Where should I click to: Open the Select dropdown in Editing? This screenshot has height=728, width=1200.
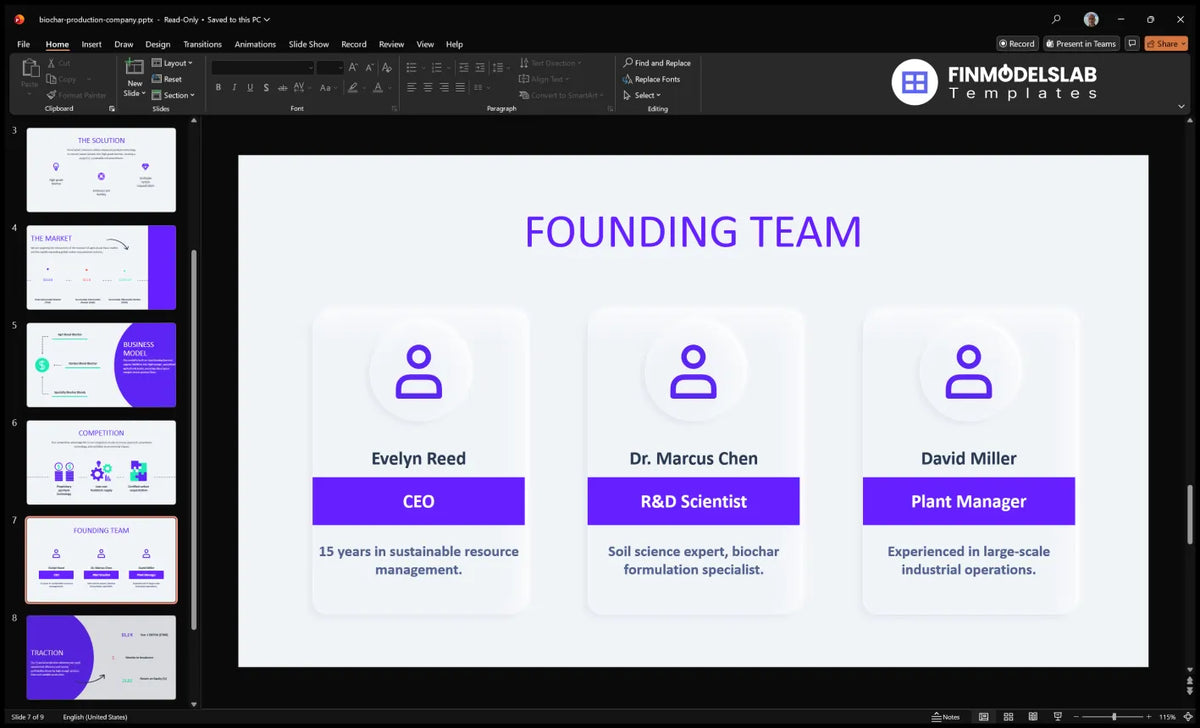641,95
